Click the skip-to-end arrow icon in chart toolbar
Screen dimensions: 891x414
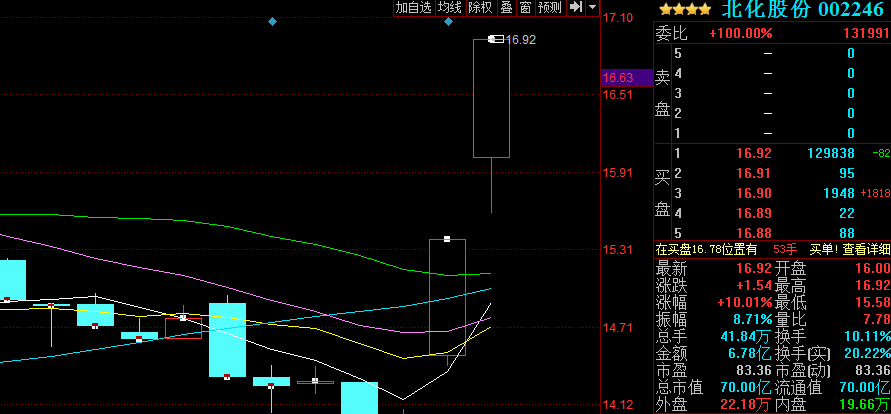tap(575, 7)
